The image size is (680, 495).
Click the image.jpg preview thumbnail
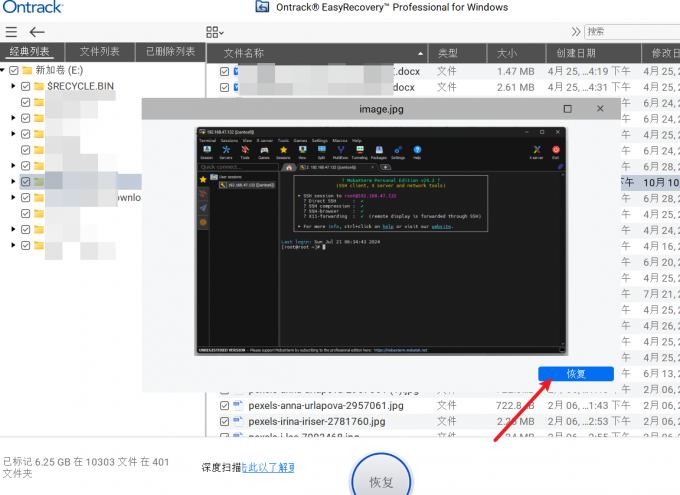click(x=382, y=241)
